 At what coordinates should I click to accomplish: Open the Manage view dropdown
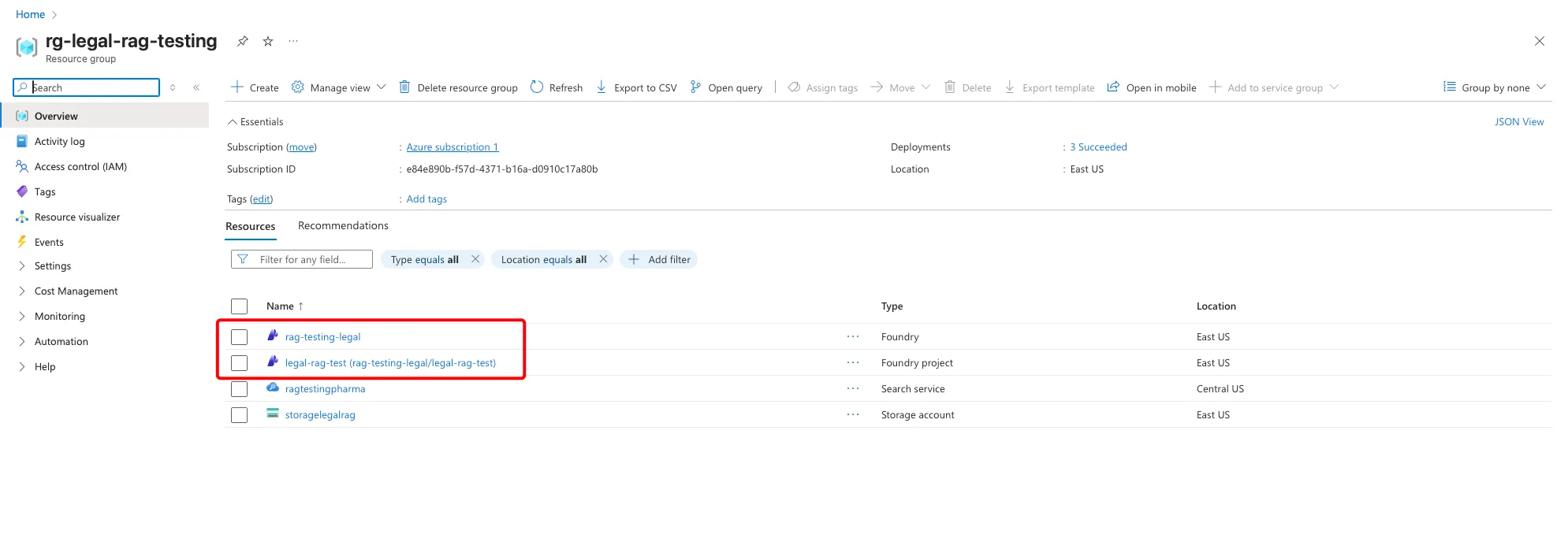[338, 87]
